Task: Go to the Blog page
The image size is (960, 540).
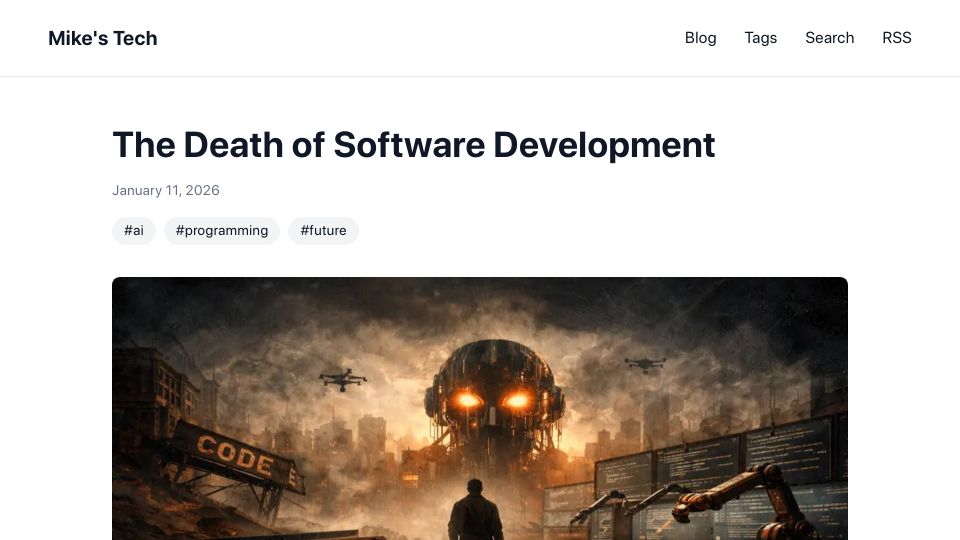Action: [700, 38]
